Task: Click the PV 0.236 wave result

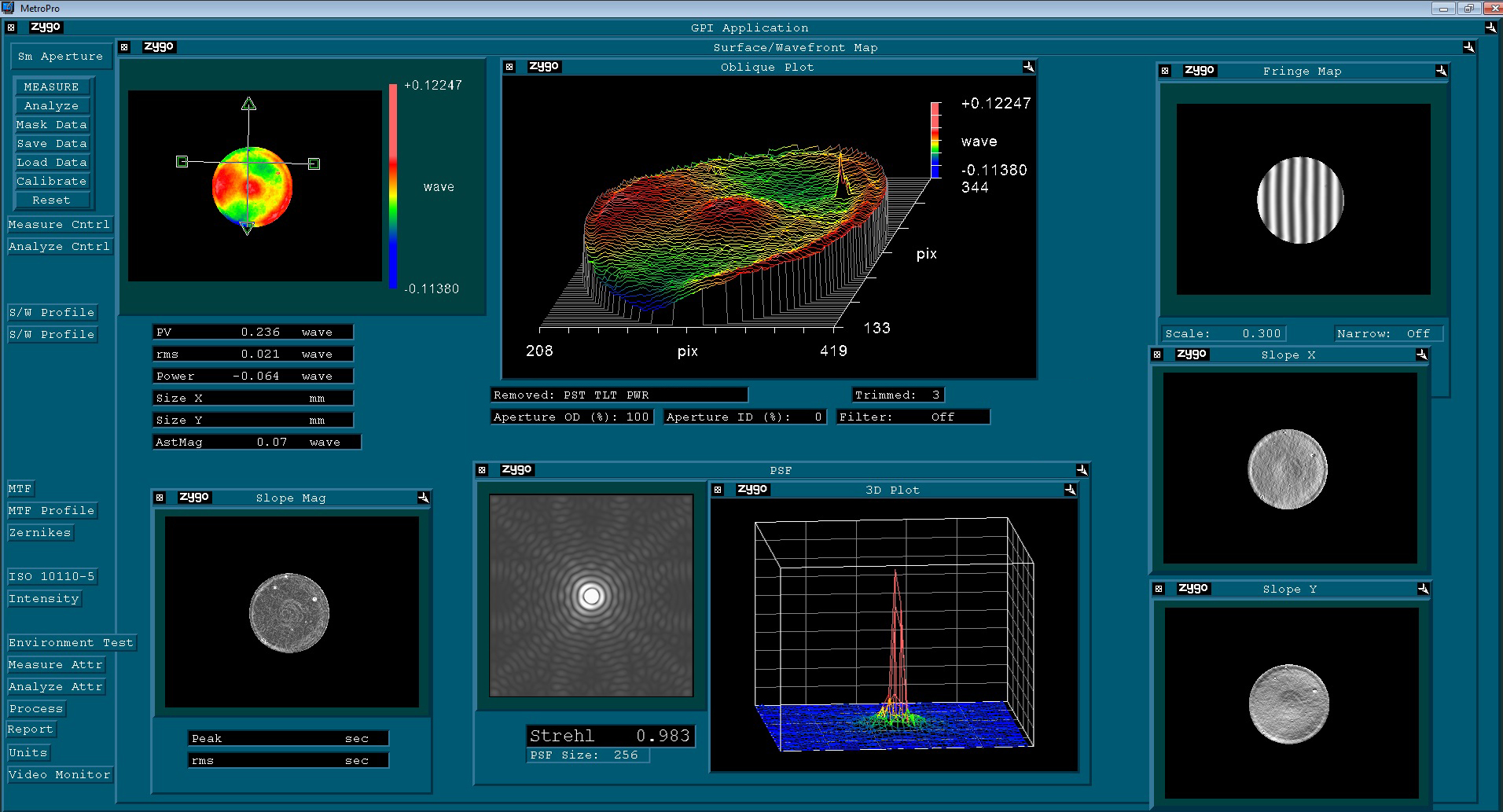Action: click(x=252, y=332)
